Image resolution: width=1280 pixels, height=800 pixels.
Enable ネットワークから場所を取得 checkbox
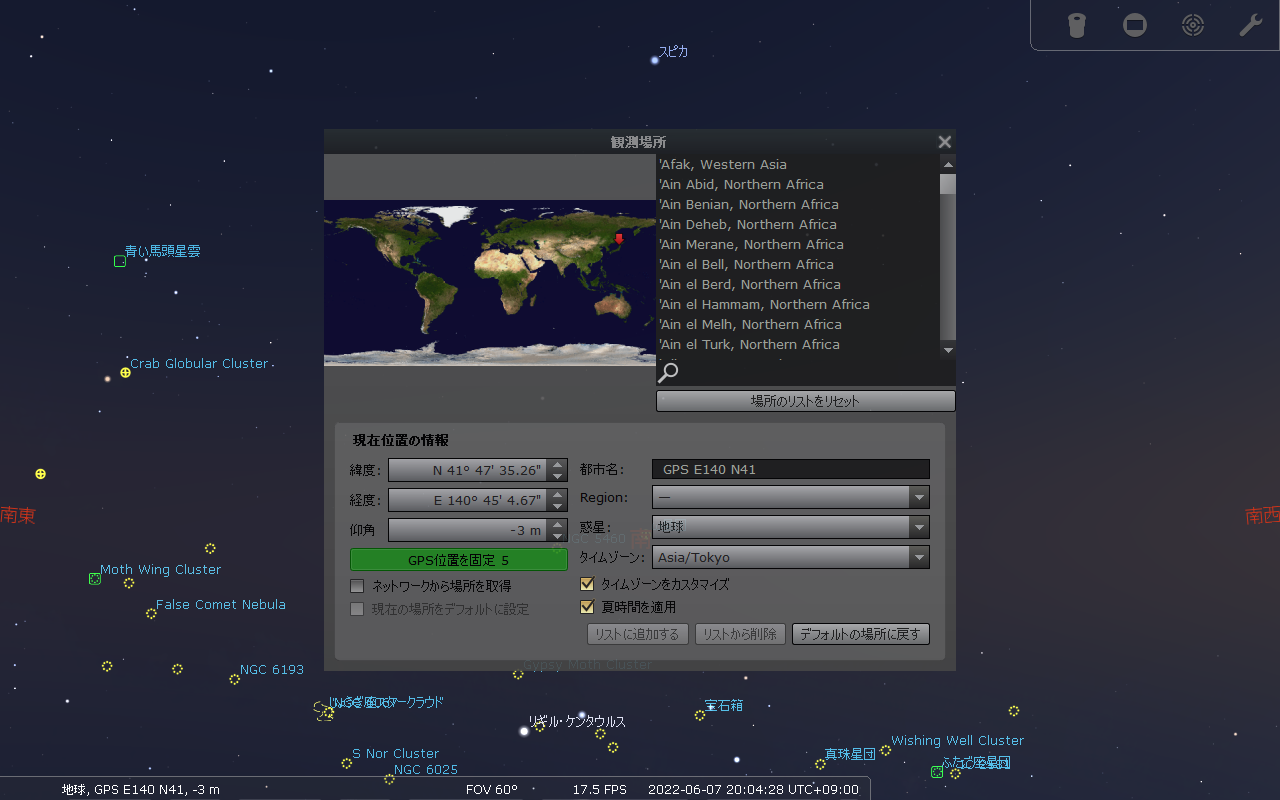357,586
